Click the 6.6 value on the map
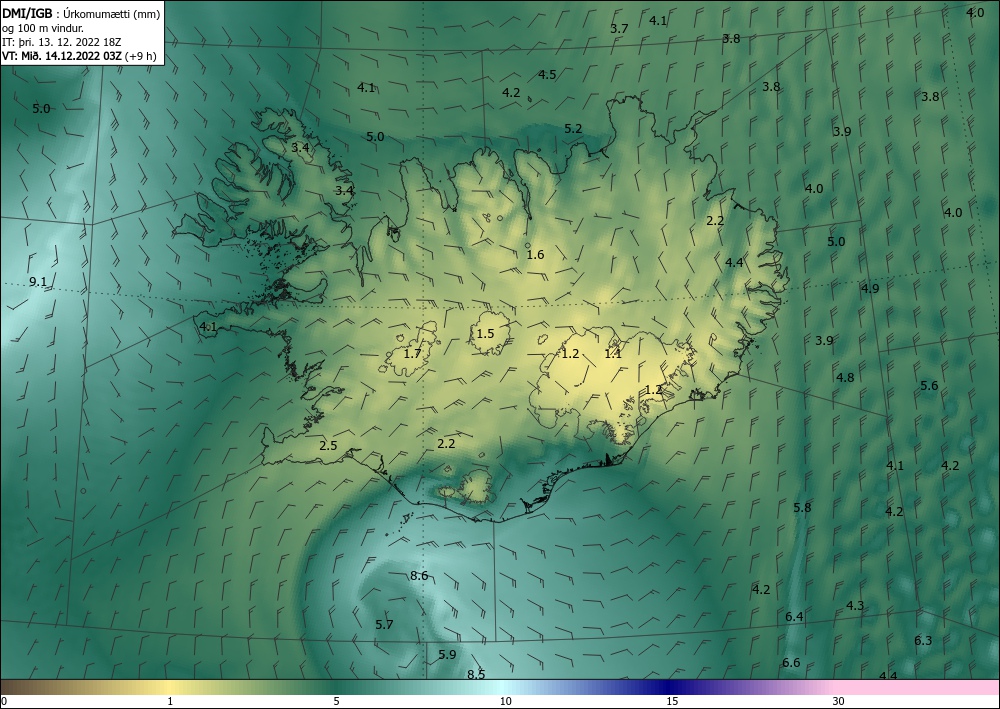This screenshot has height=709, width=1000. pyautogui.click(x=791, y=662)
